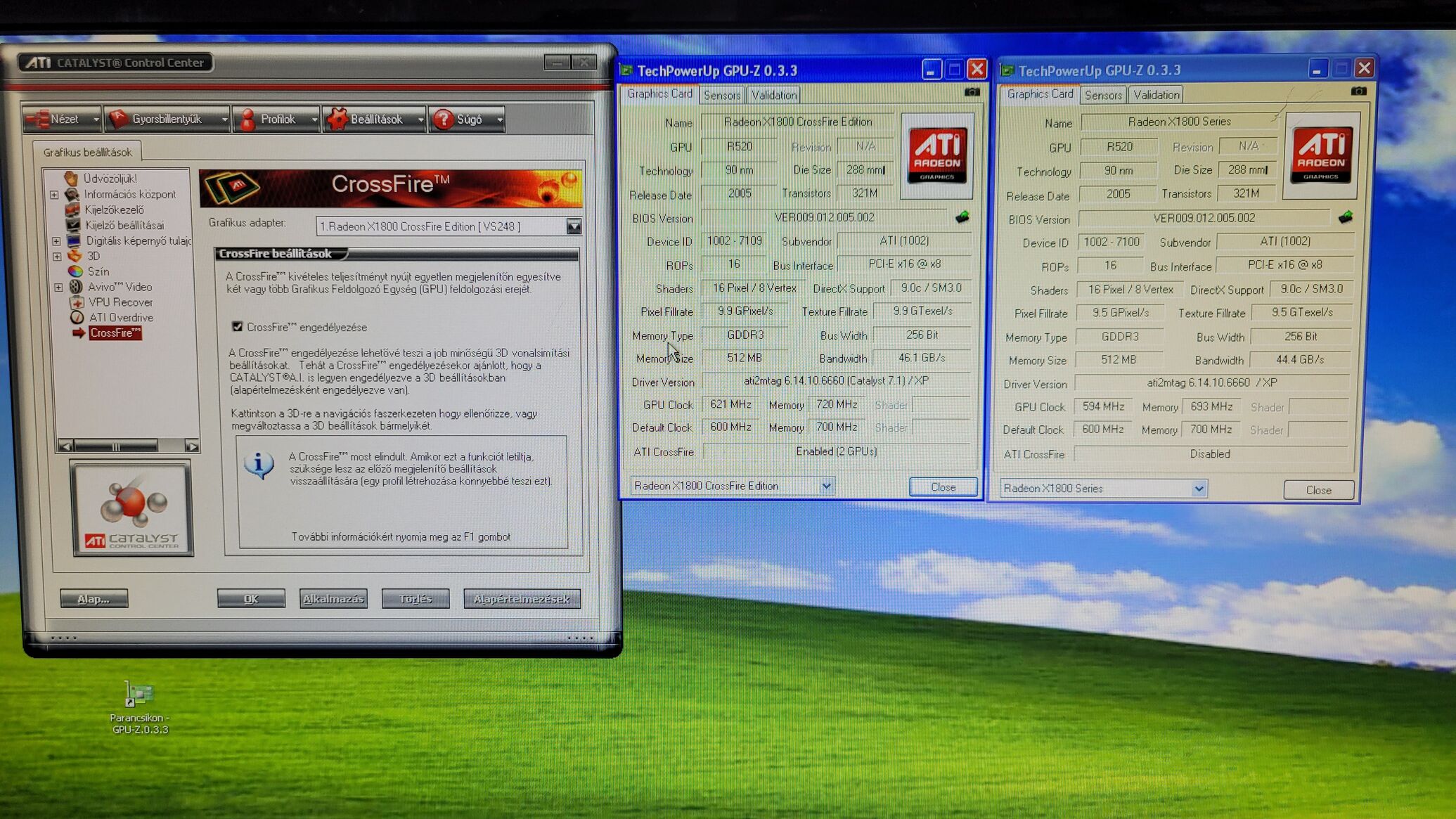Open Validation tab in right GPU-Z
Viewport: 1456px width, 819px height.
[x=1156, y=95]
